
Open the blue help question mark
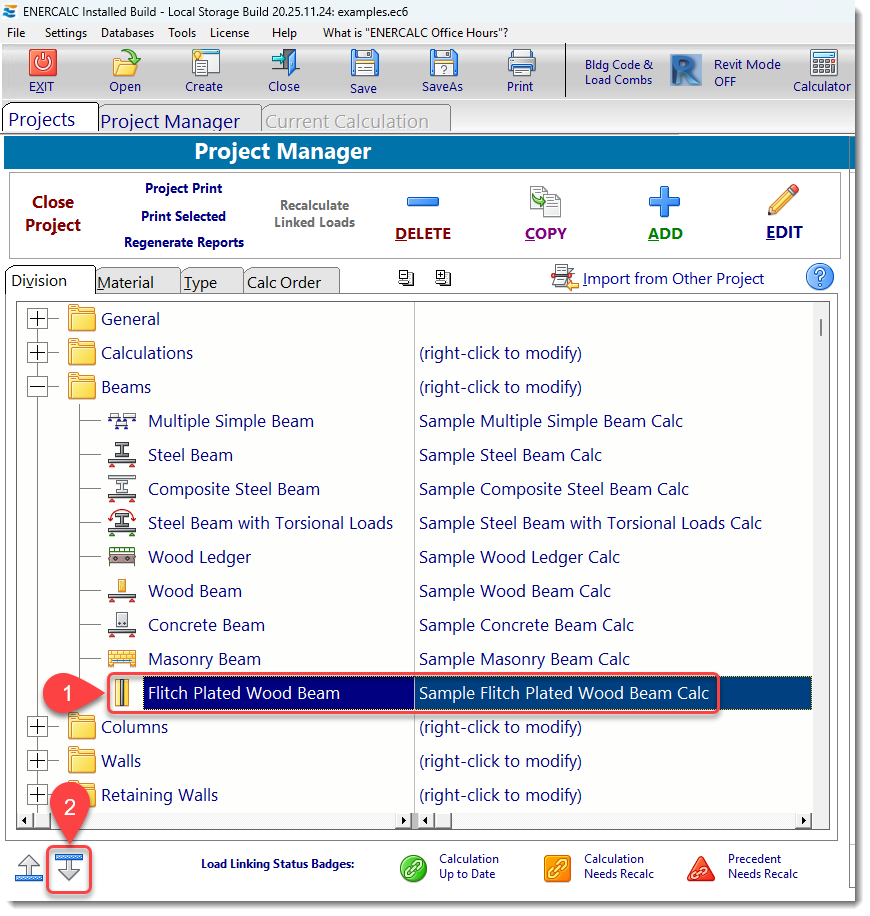pyautogui.click(x=820, y=277)
